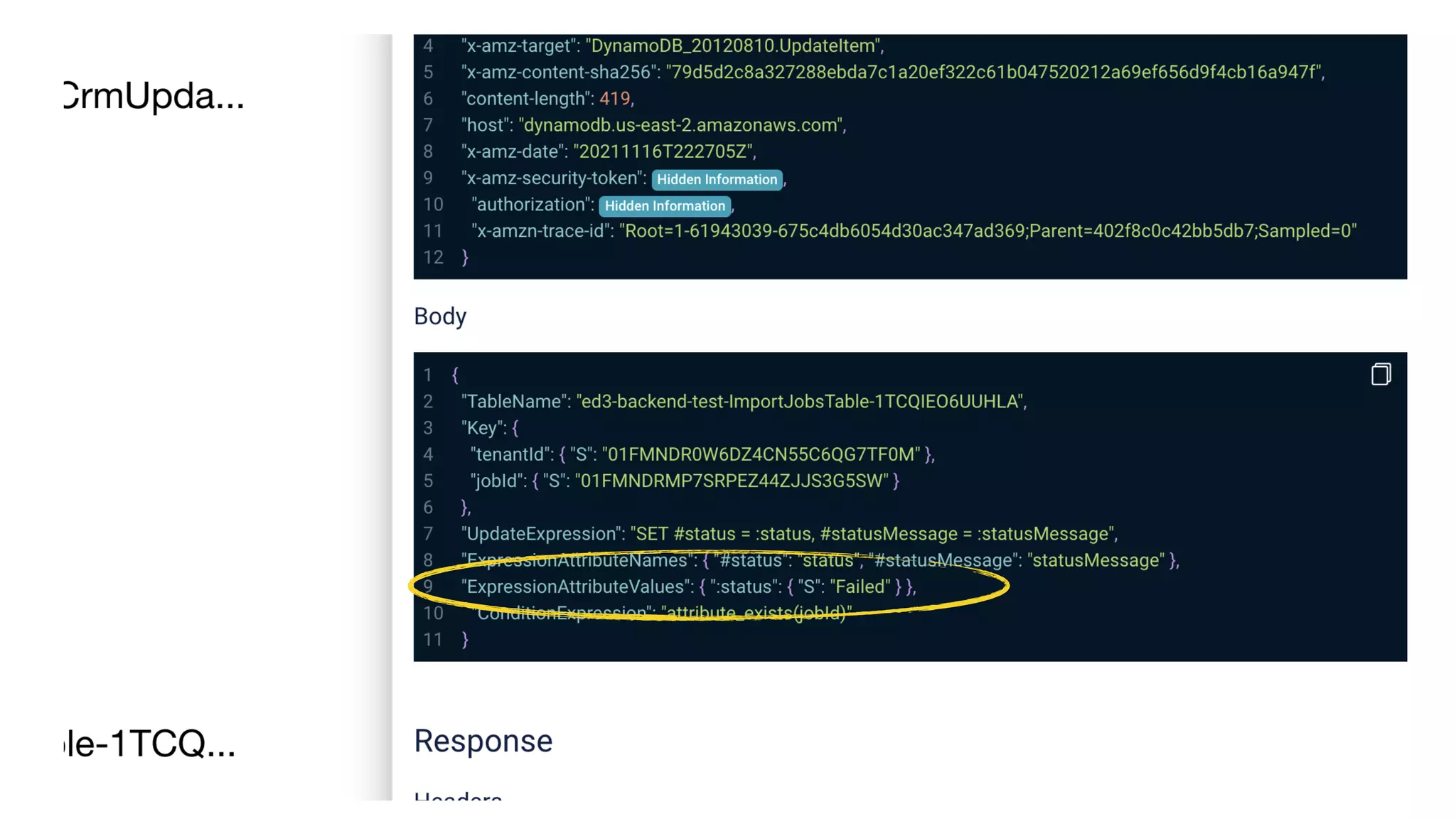Click the x-amz-date value 20211116T222705Z
Screen dimensions: 1456x819
[x=663, y=152]
